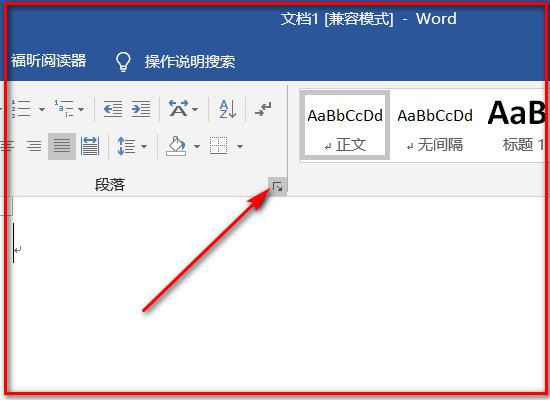Click the borders icon
Viewport: 550px width, 400px height.
pos(219,146)
